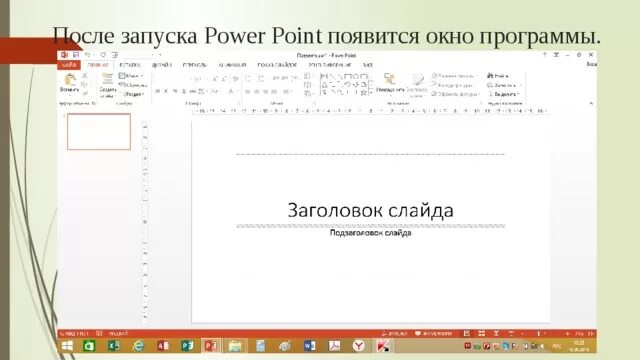The width and height of the screenshot is (640, 360).
Task: Click the Find binoculars icon
Action: coord(490,76)
